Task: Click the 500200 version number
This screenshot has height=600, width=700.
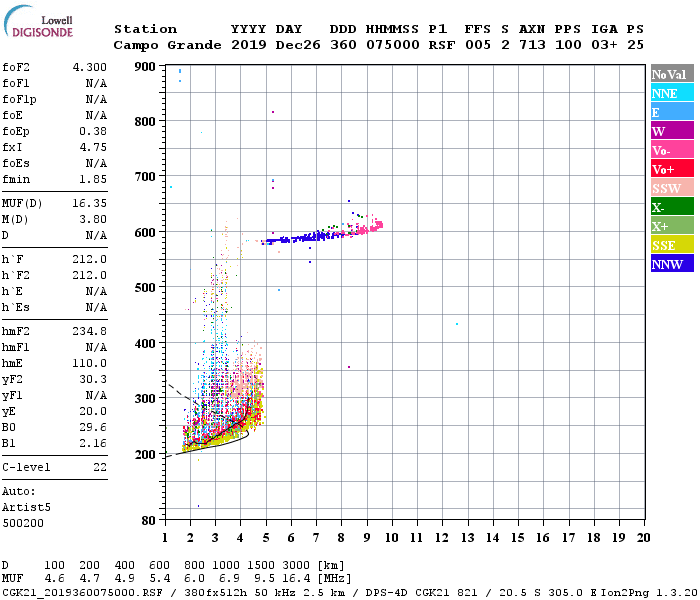Action: (23, 523)
